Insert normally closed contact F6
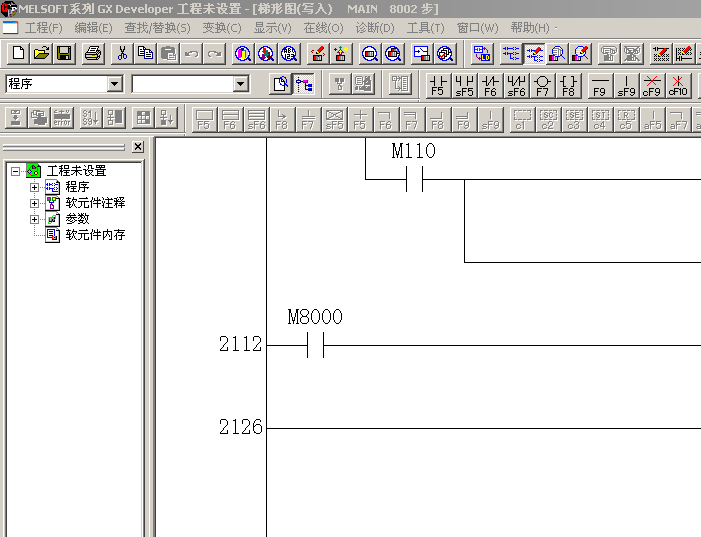Viewport: 701px width, 537px height. point(490,85)
